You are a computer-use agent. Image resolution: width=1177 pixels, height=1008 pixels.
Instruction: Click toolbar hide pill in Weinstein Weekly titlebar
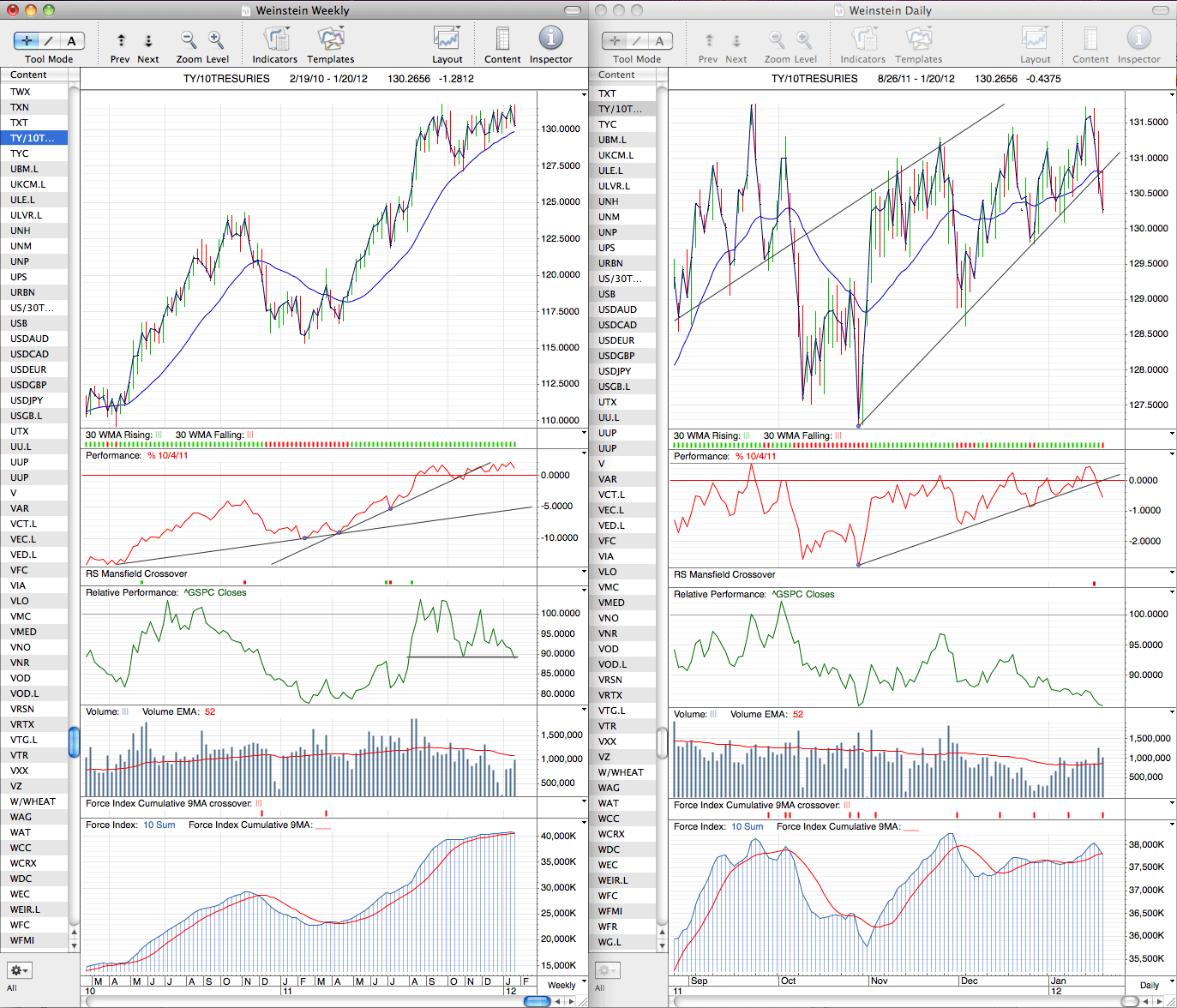pos(573,10)
